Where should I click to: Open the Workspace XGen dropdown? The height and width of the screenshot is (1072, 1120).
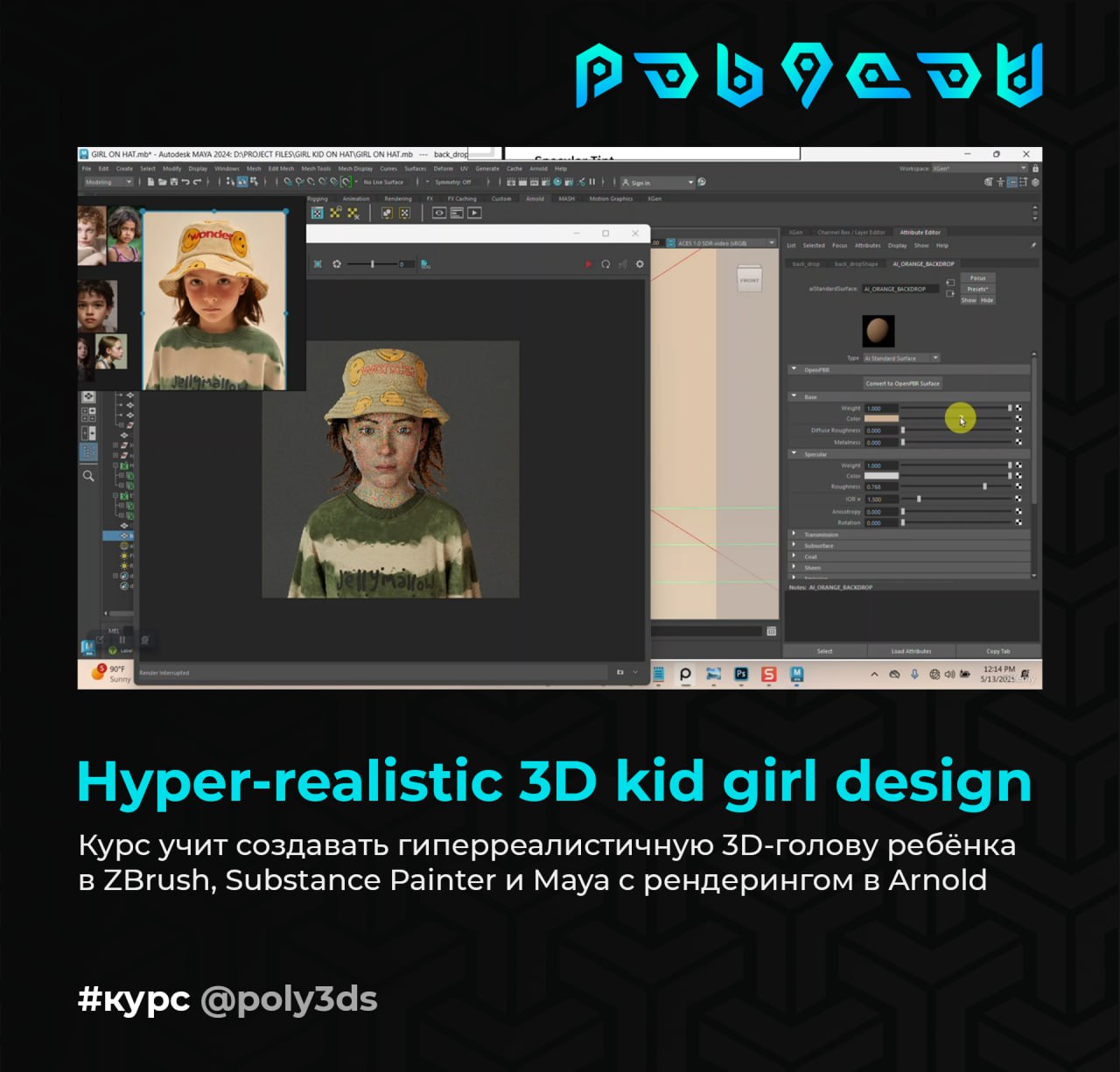(980, 169)
